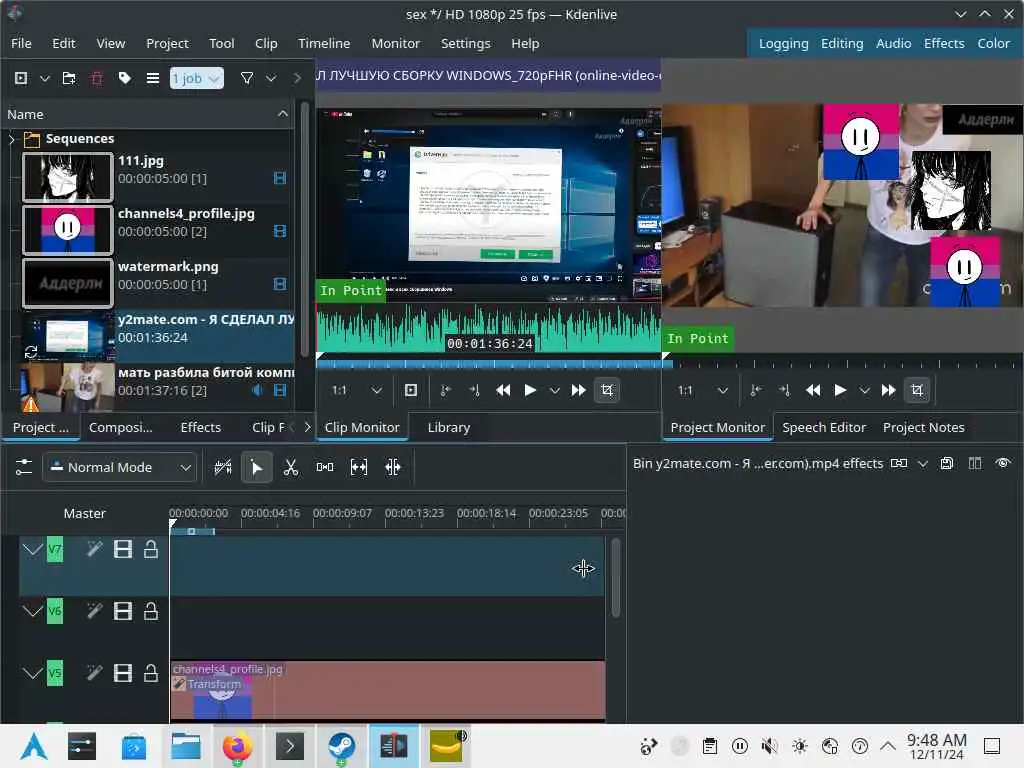Image resolution: width=1024 pixels, height=768 pixels.
Task: Click the bin filter funnel icon
Action: 247,78
